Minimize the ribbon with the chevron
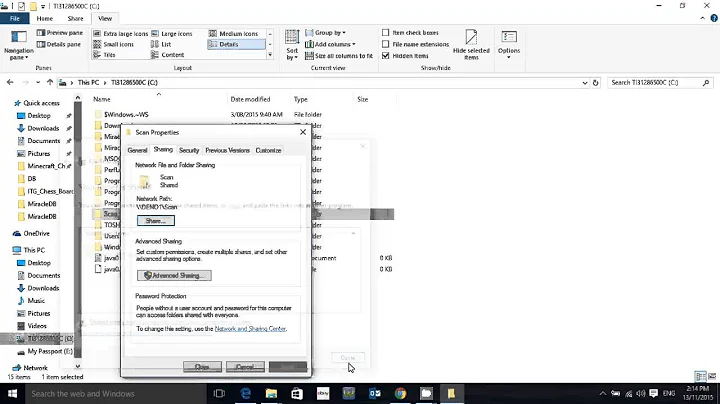 coord(703,18)
